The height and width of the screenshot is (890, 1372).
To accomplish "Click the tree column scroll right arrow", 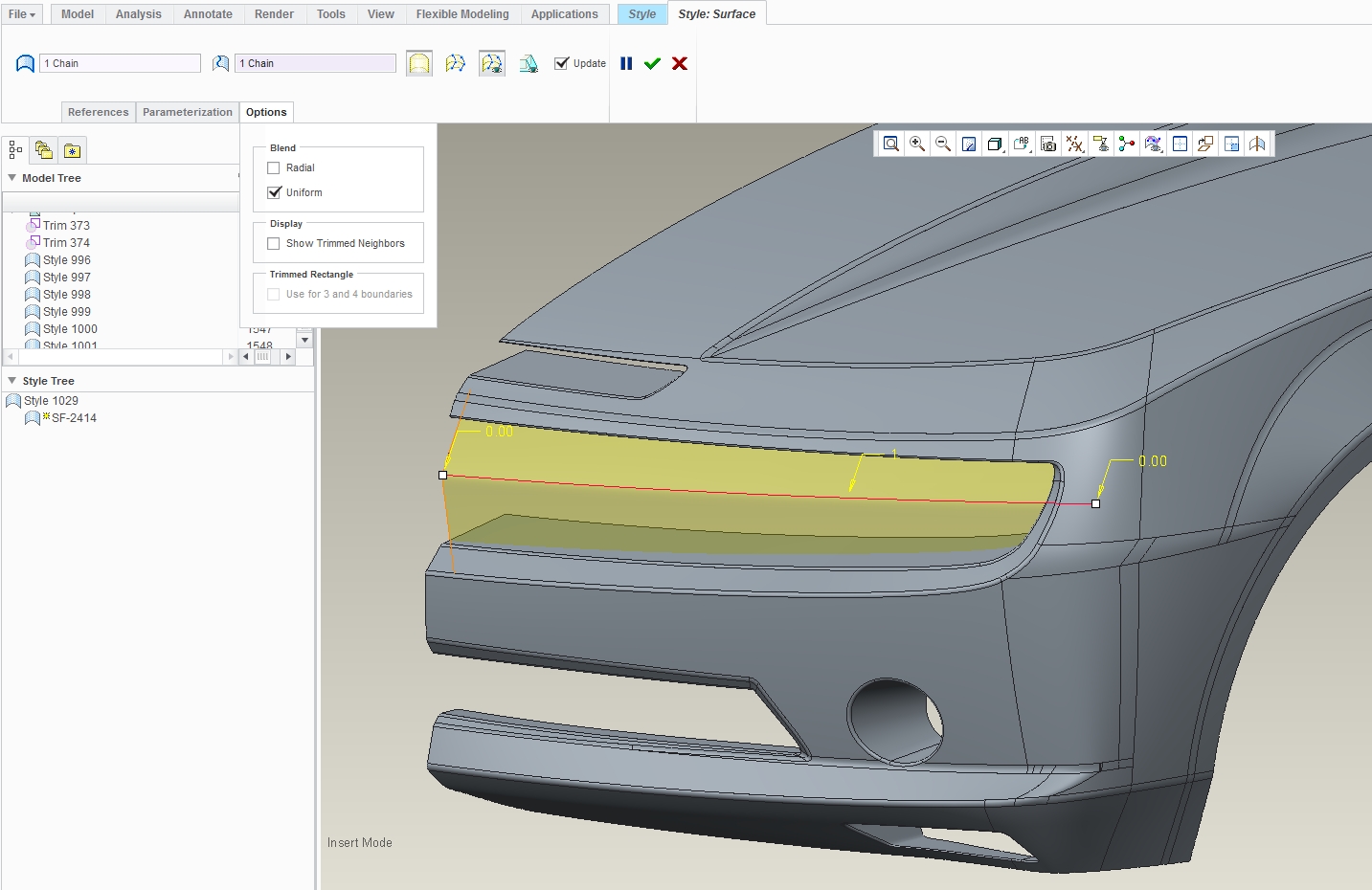I will (x=288, y=356).
